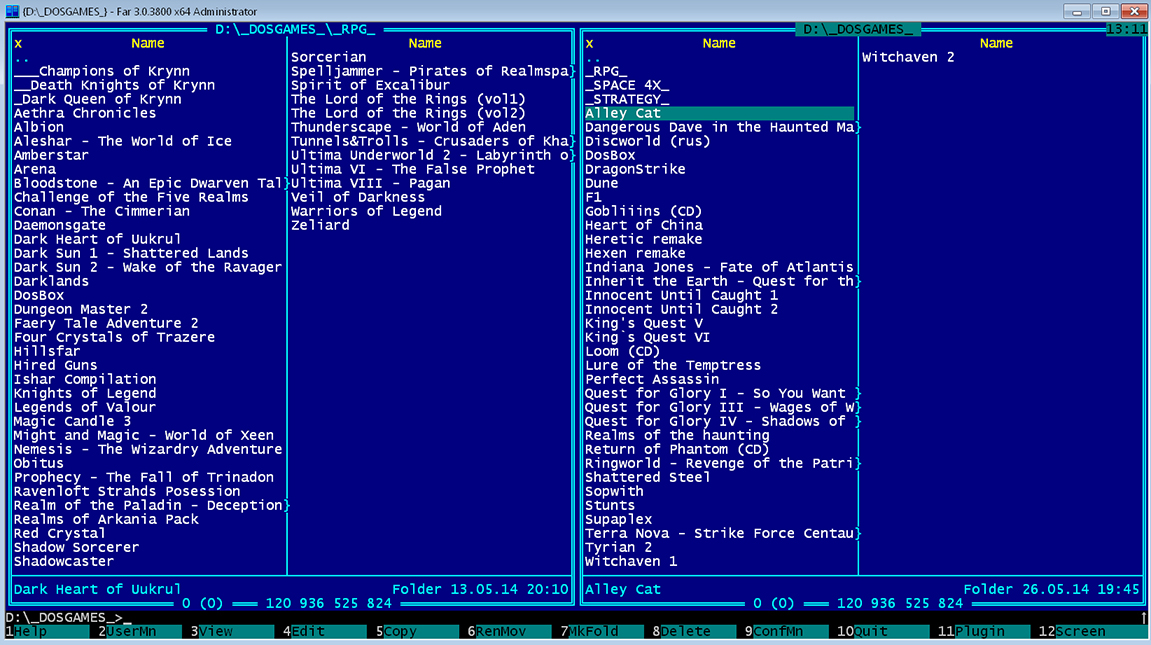Select the Supaplex folder

tap(618, 520)
